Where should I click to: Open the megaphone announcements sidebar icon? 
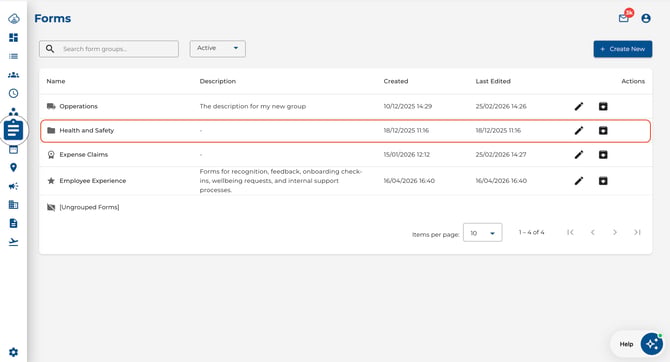coord(13,186)
